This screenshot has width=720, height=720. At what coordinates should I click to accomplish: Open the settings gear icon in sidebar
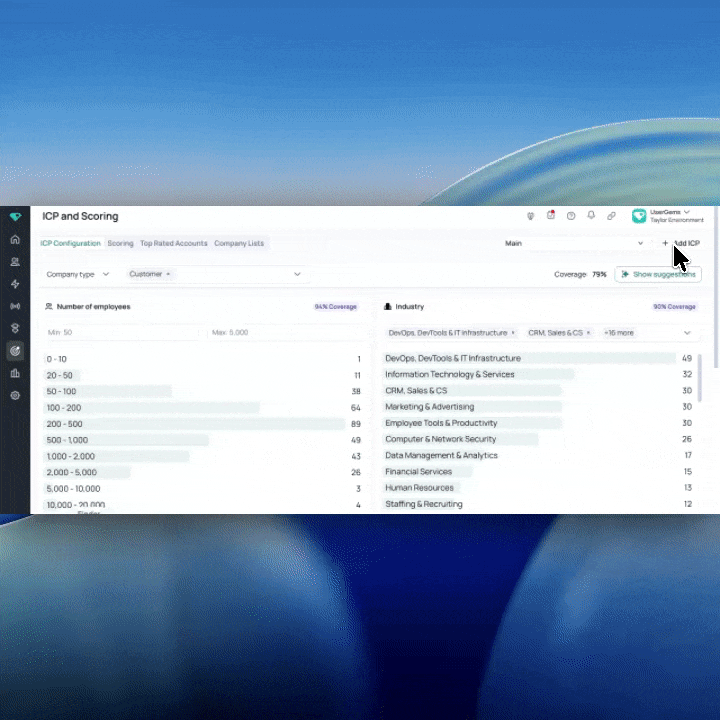(15, 395)
